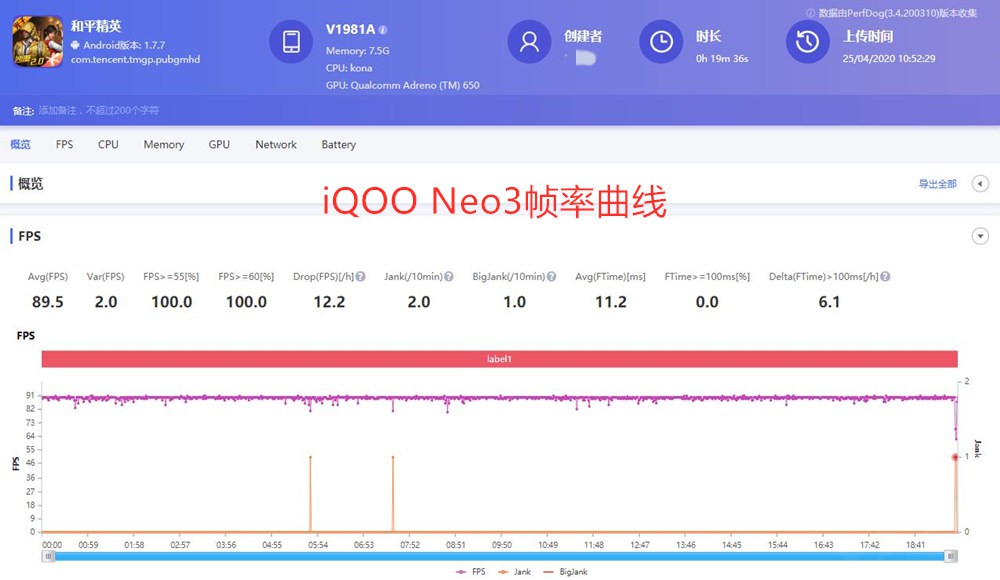
Task: Click left handle of timeline range slider
Action: [48, 556]
